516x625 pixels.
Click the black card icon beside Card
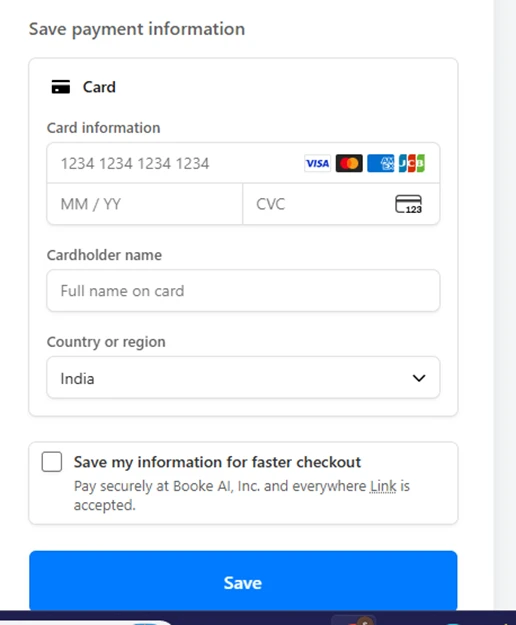click(61, 87)
